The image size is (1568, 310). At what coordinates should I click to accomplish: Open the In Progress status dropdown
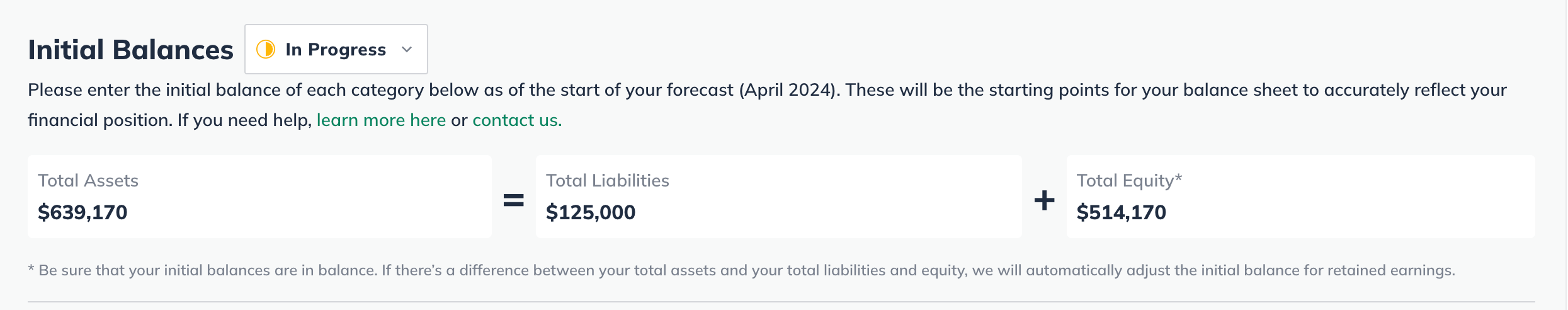[336, 49]
